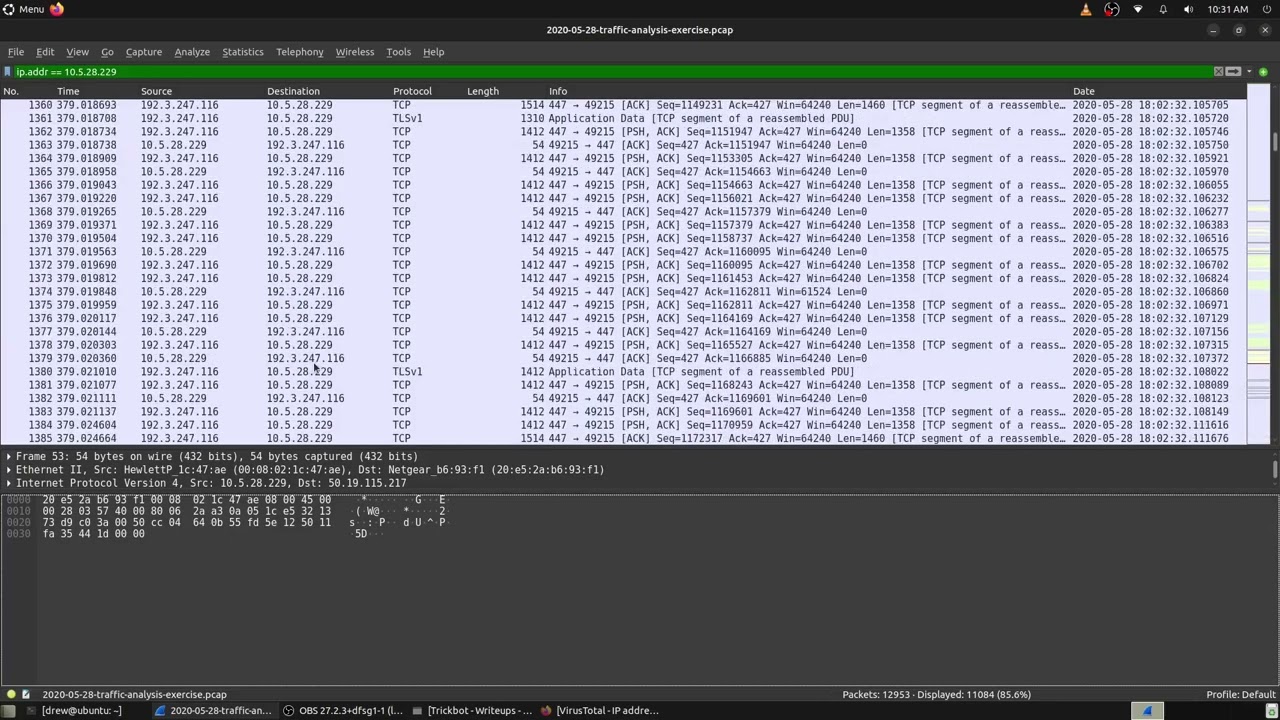Viewport: 1280px width, 720px height.
Task: Select packet number 1385 row
Action: click(x=623, y=438)
